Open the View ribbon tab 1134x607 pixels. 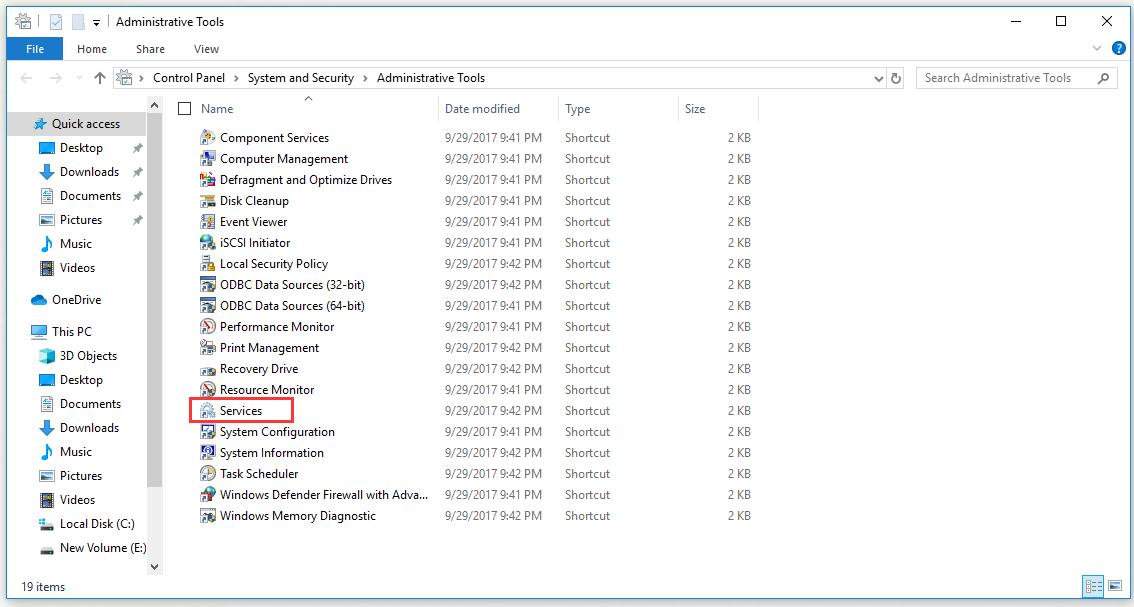click(206, 49)
